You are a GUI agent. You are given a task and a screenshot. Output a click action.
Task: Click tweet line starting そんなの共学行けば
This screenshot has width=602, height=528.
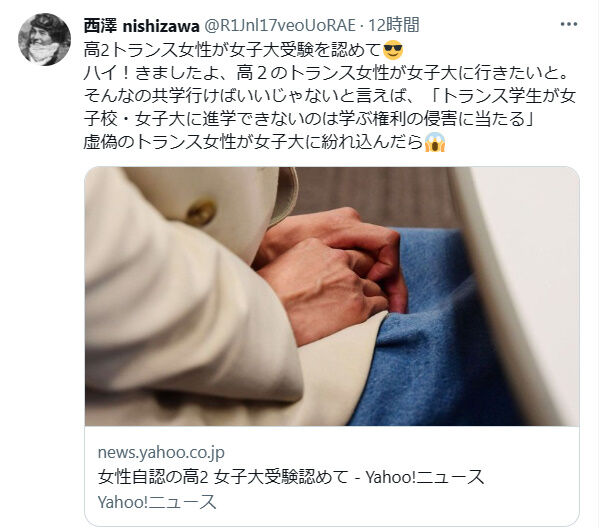tap(329, 96)
